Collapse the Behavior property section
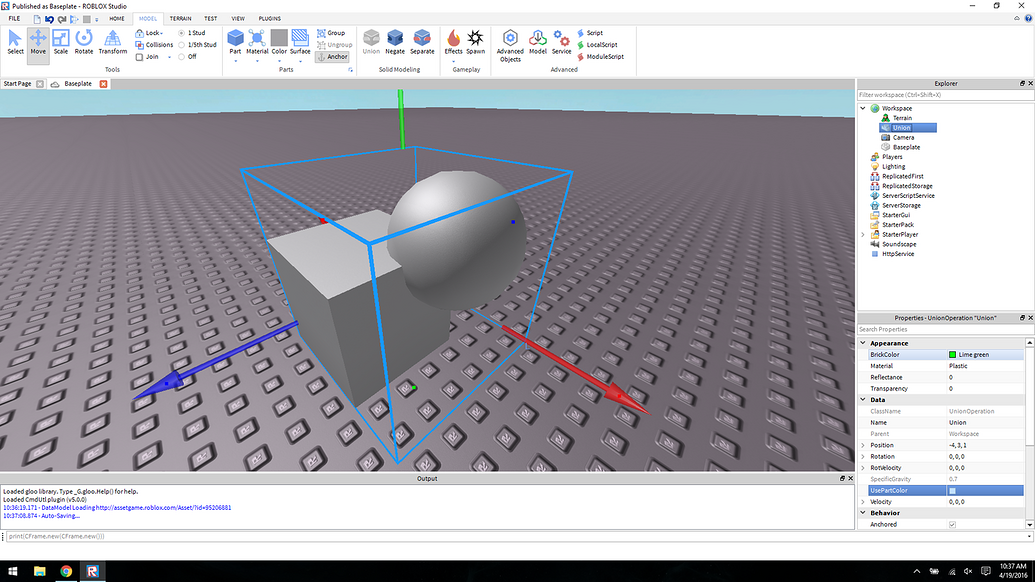Screen dimensions: 1035x582 tap(863, 513)
